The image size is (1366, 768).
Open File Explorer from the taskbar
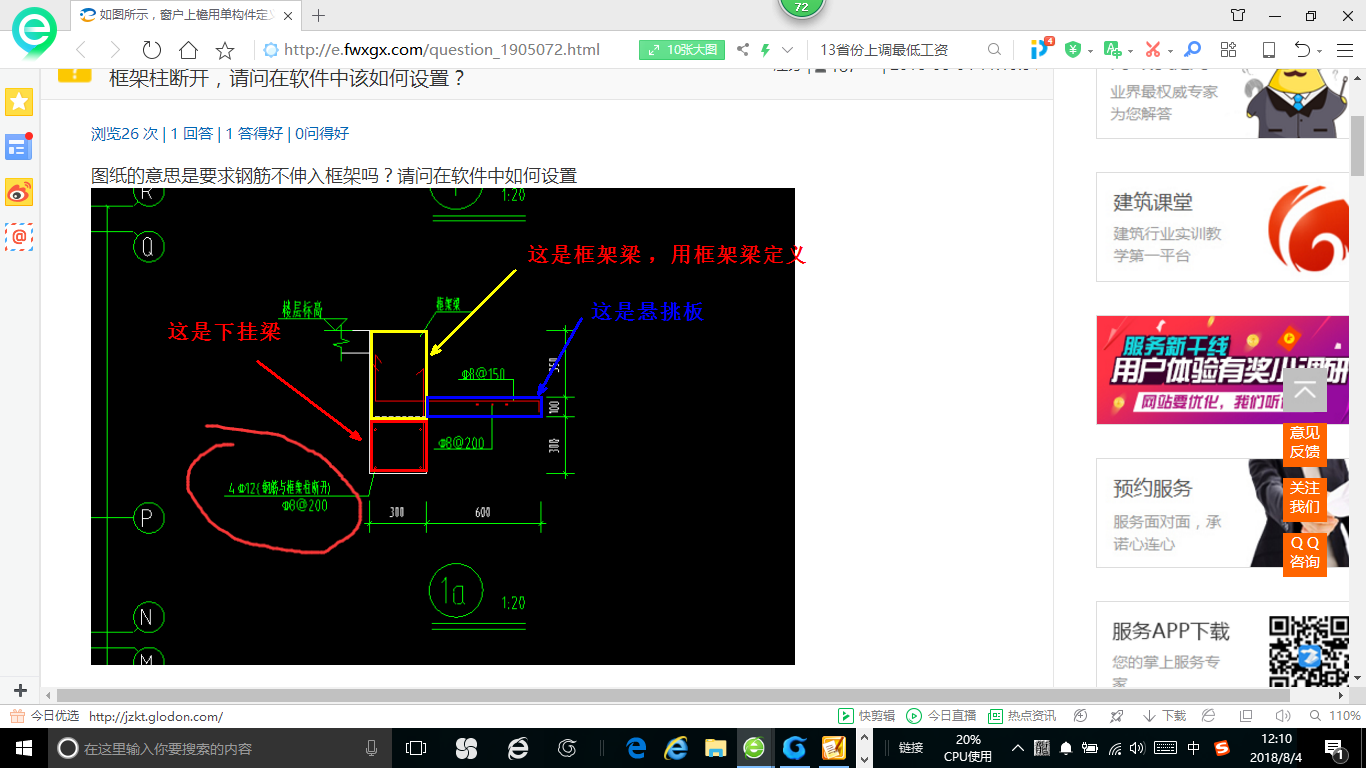pyautogui.click(x=715, y=748)
